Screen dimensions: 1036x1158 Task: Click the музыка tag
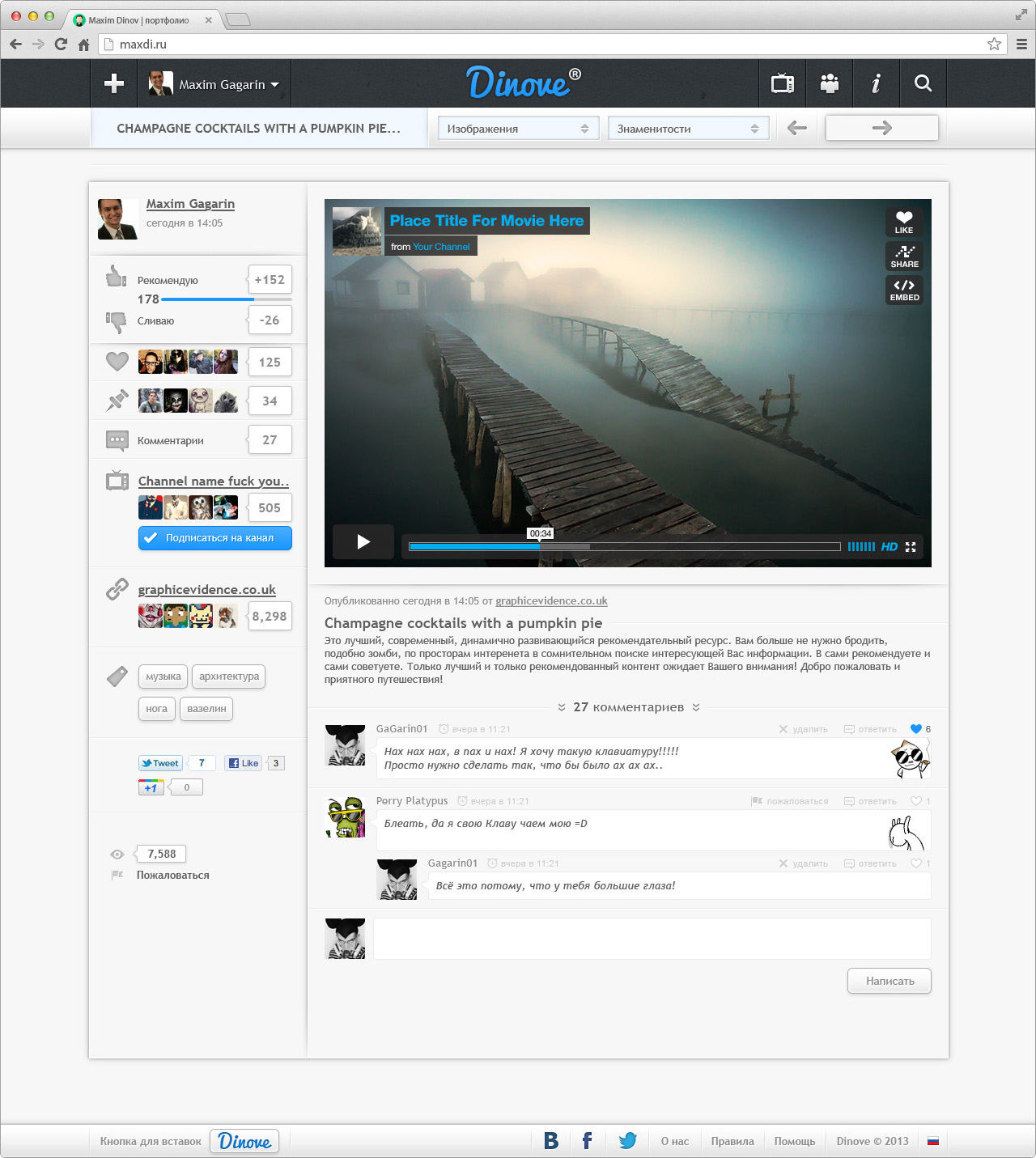click(x=163, y=677)
